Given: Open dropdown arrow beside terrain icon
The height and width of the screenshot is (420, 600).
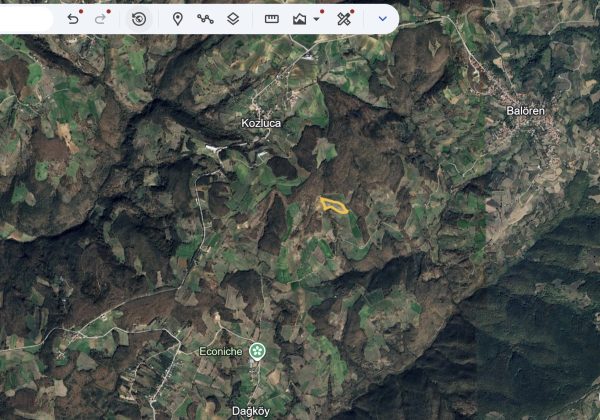Looking at the screenshot, I should tap(316, 19).
